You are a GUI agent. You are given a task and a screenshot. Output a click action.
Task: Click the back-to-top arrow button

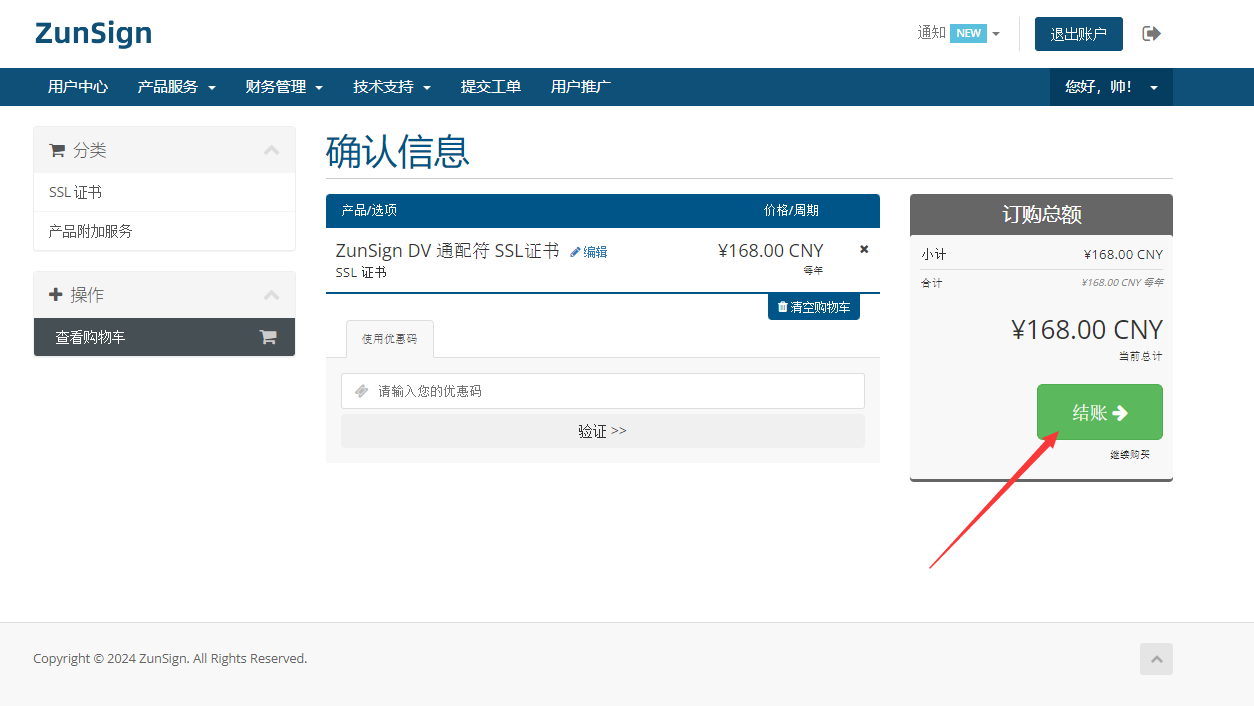pos(1156,659)
